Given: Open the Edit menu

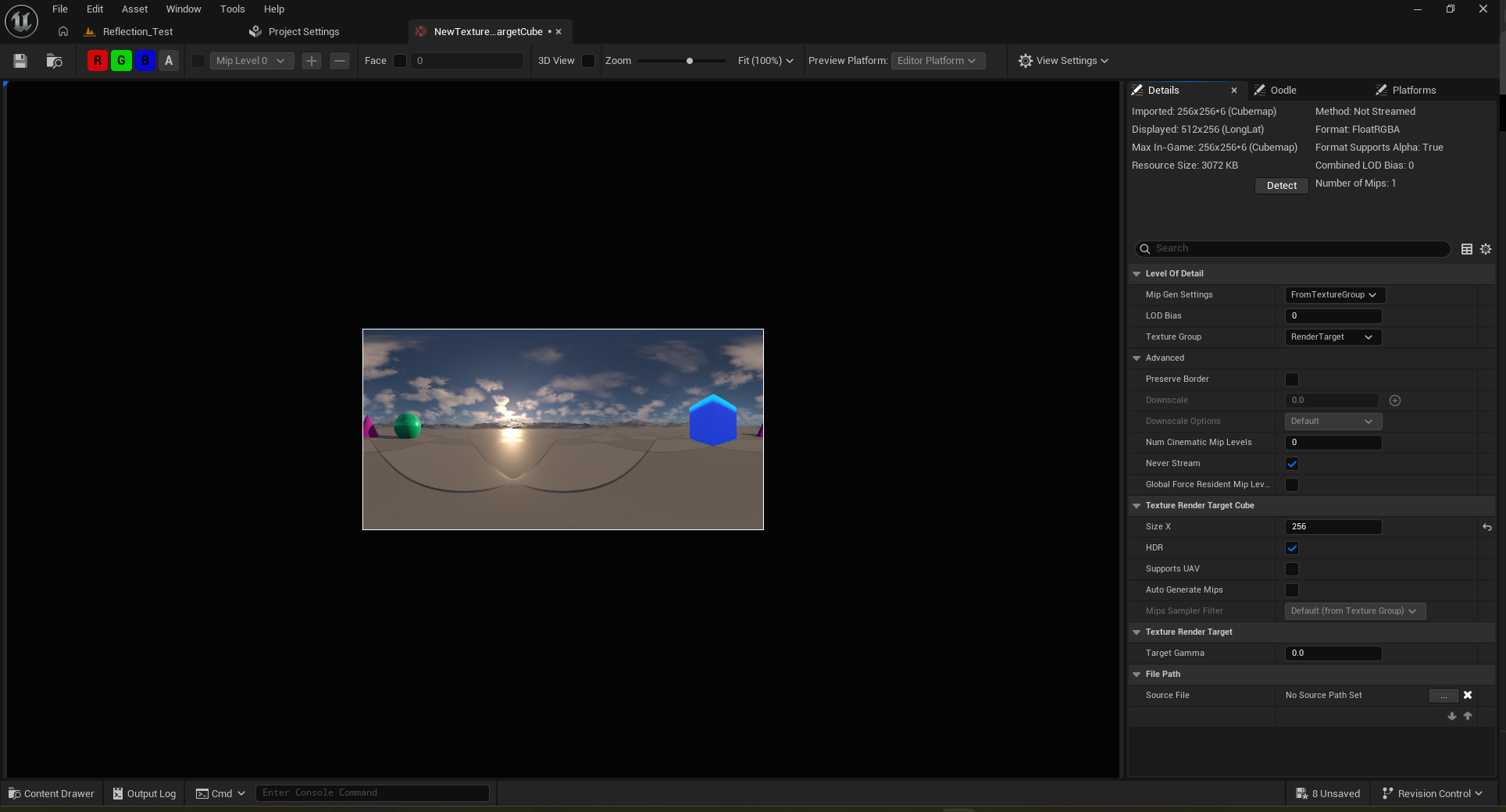Looking at the screenshot, I should coord(95,9).
